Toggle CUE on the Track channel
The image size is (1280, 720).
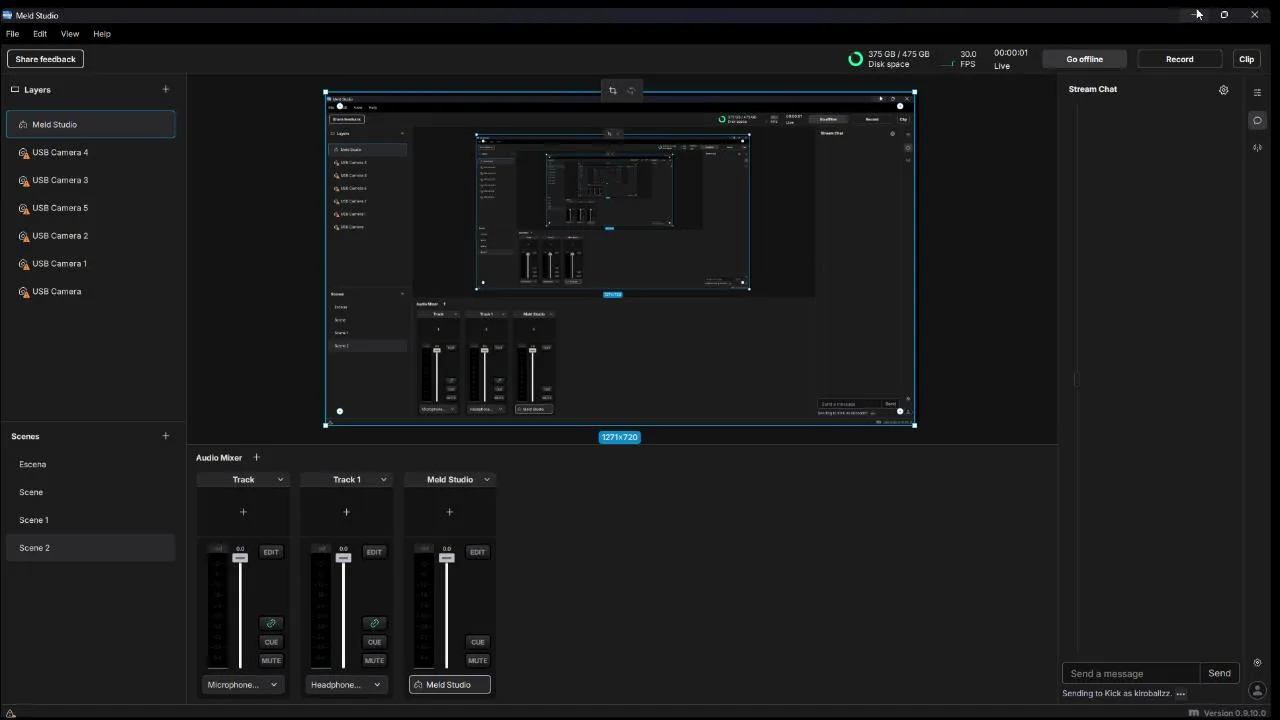click(271, 642)
